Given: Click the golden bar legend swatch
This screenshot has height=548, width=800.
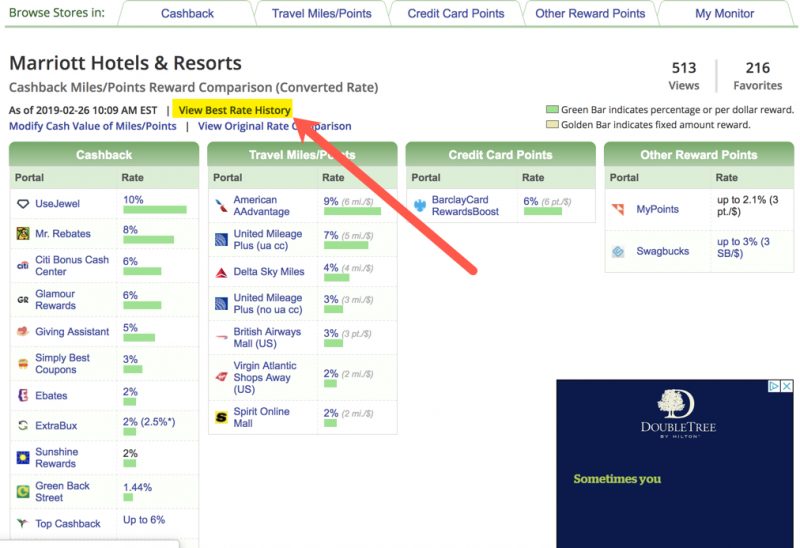Looking at the screenshot, I should 552,124.
